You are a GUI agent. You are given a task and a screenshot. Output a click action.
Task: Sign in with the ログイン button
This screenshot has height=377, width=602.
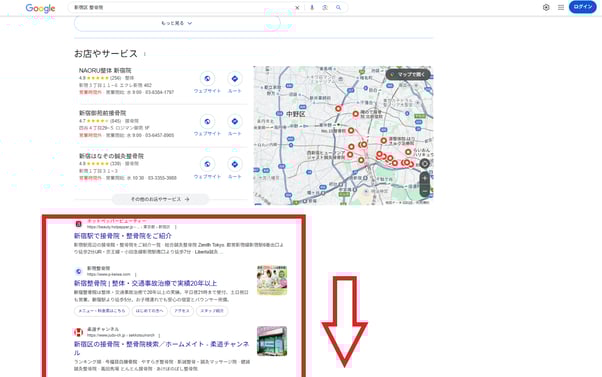click(582, 7)
